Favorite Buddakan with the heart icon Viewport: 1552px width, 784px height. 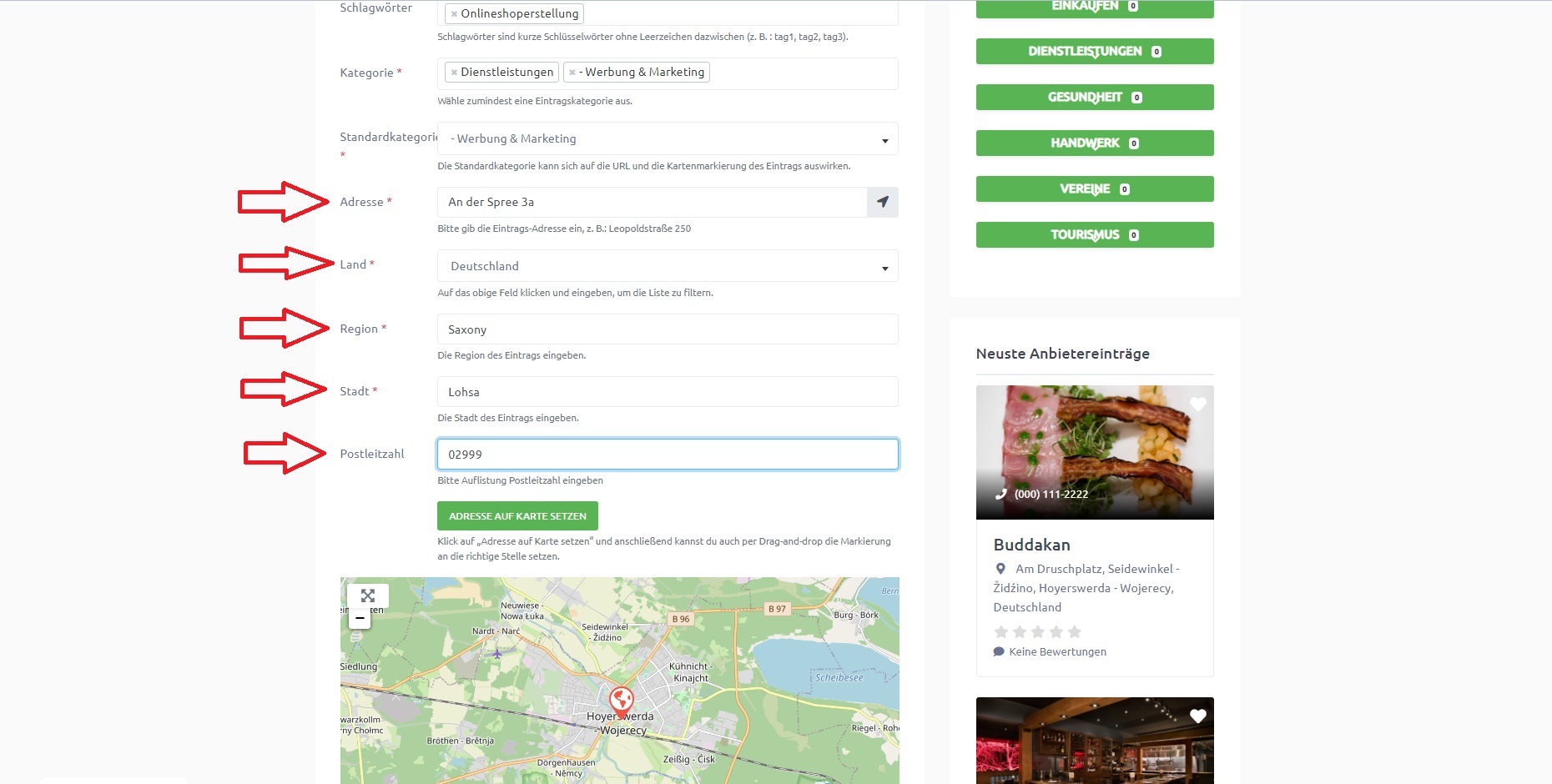1197,405
